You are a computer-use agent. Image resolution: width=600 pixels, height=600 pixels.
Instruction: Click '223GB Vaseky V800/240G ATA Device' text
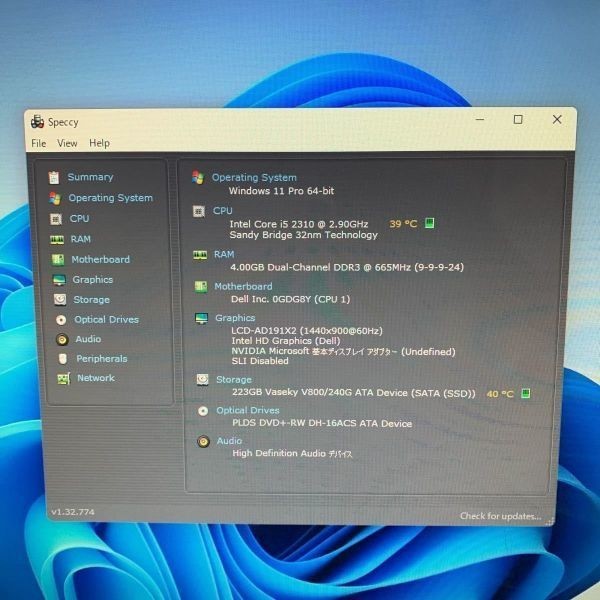(320, 393)
